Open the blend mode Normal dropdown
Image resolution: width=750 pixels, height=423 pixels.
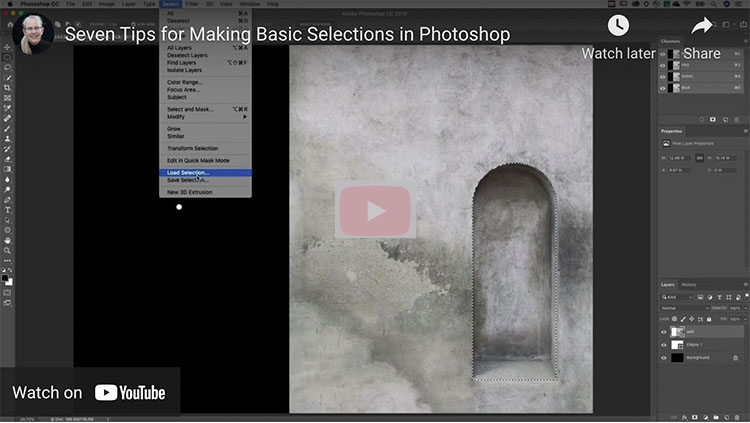click(684, 309)
